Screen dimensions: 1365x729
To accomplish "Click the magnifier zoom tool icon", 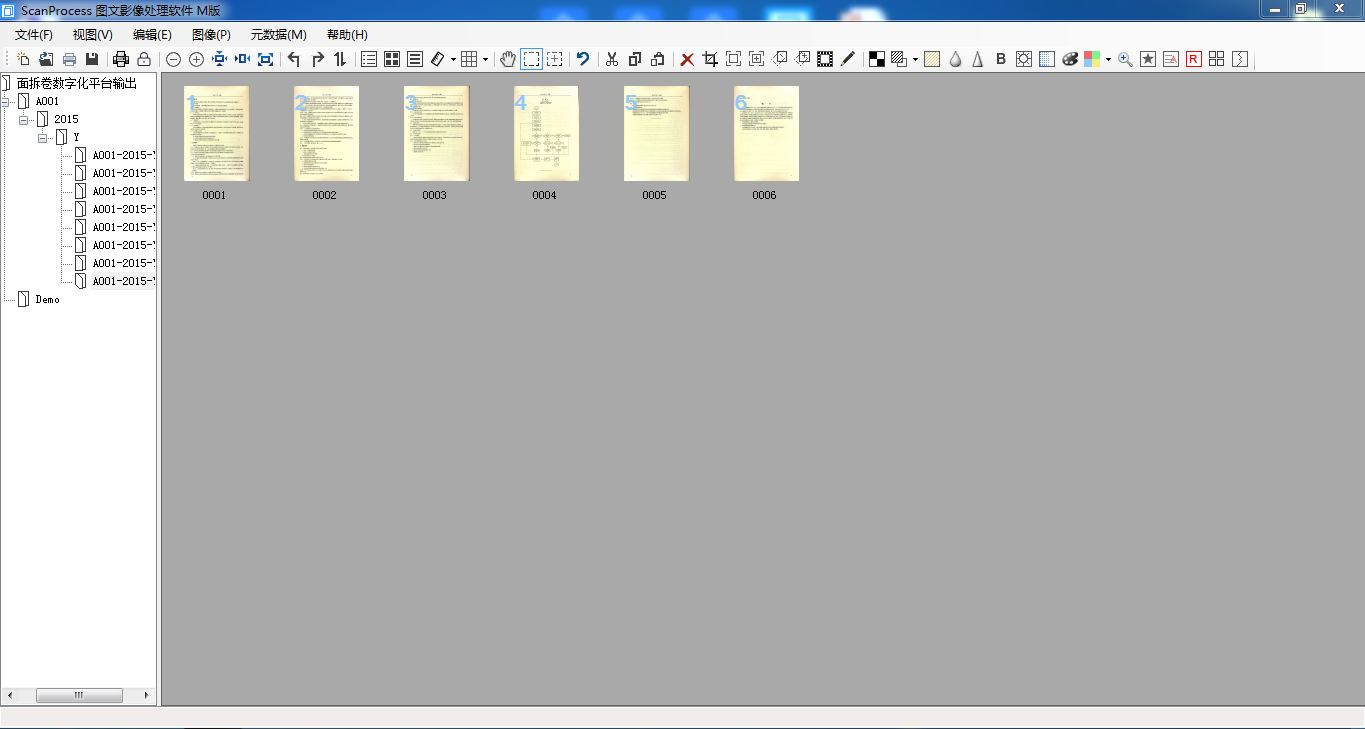I will [x=1125, y=59].
